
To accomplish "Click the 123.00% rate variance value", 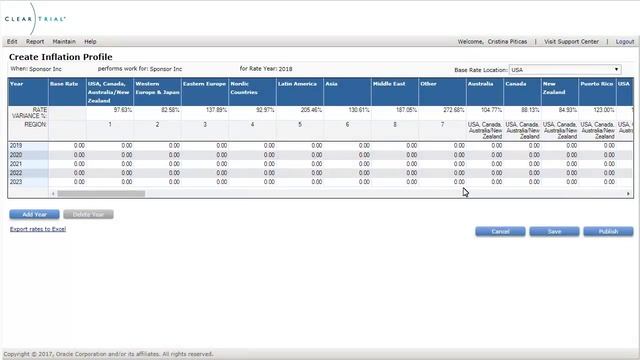I will 604,110.
